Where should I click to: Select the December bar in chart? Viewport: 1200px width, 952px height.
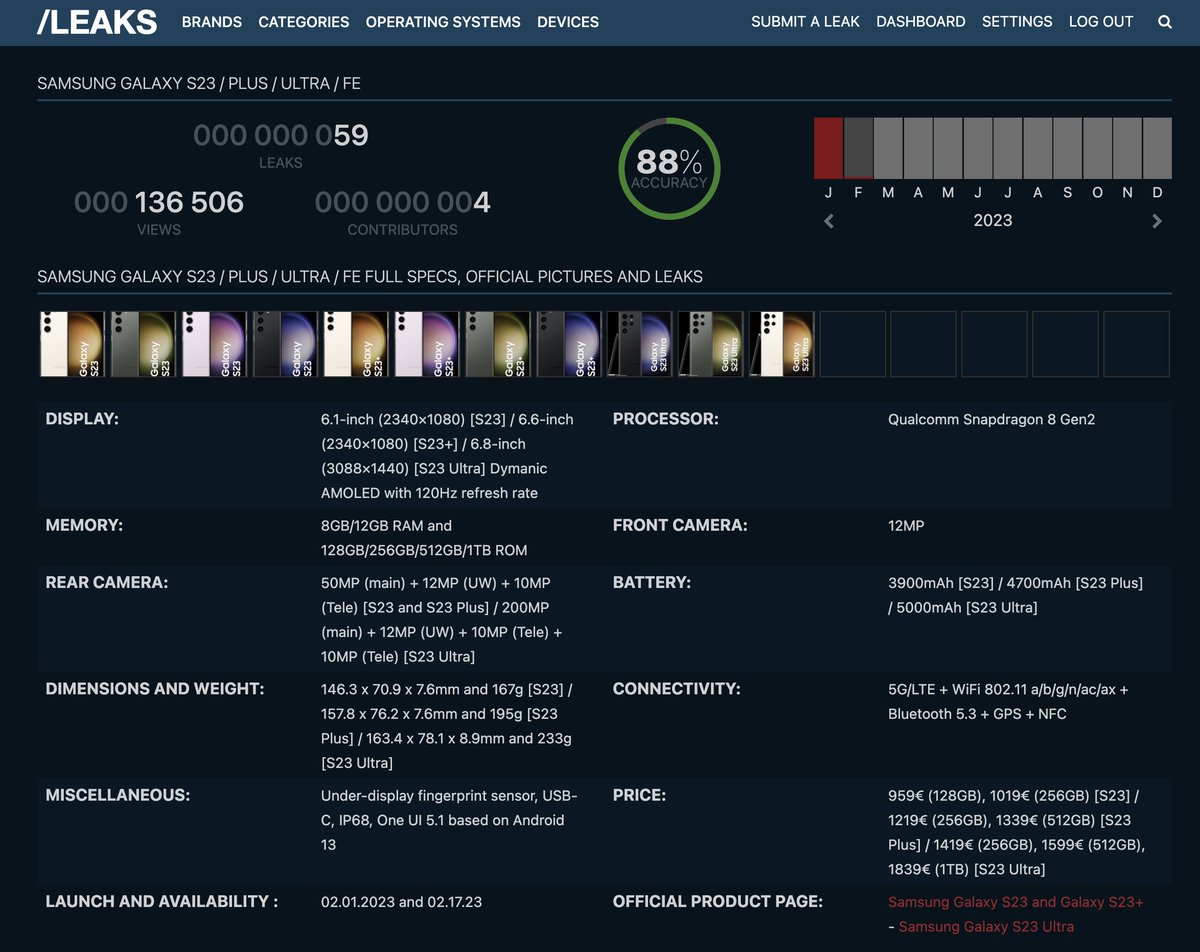1158,148
